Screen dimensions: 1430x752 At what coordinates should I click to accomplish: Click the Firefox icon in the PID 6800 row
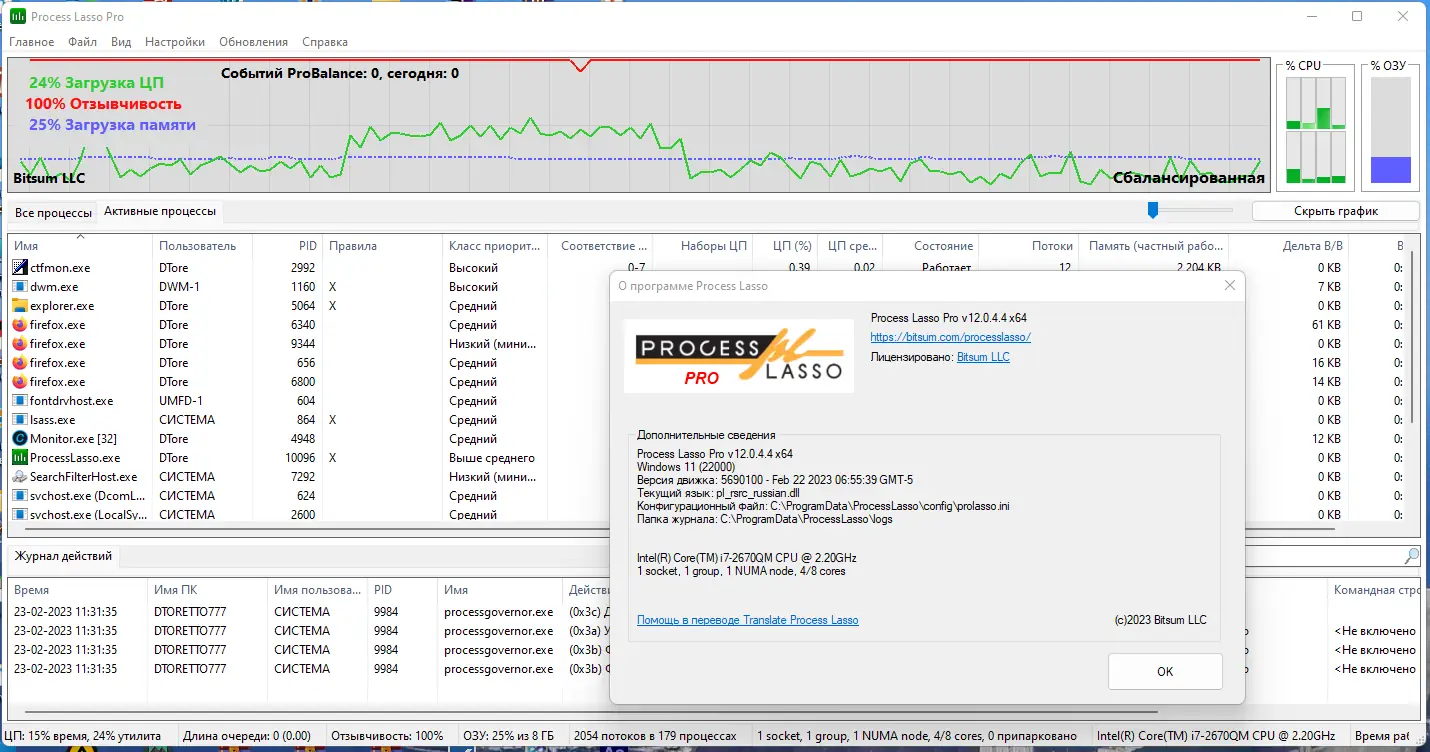click(20, 381)
